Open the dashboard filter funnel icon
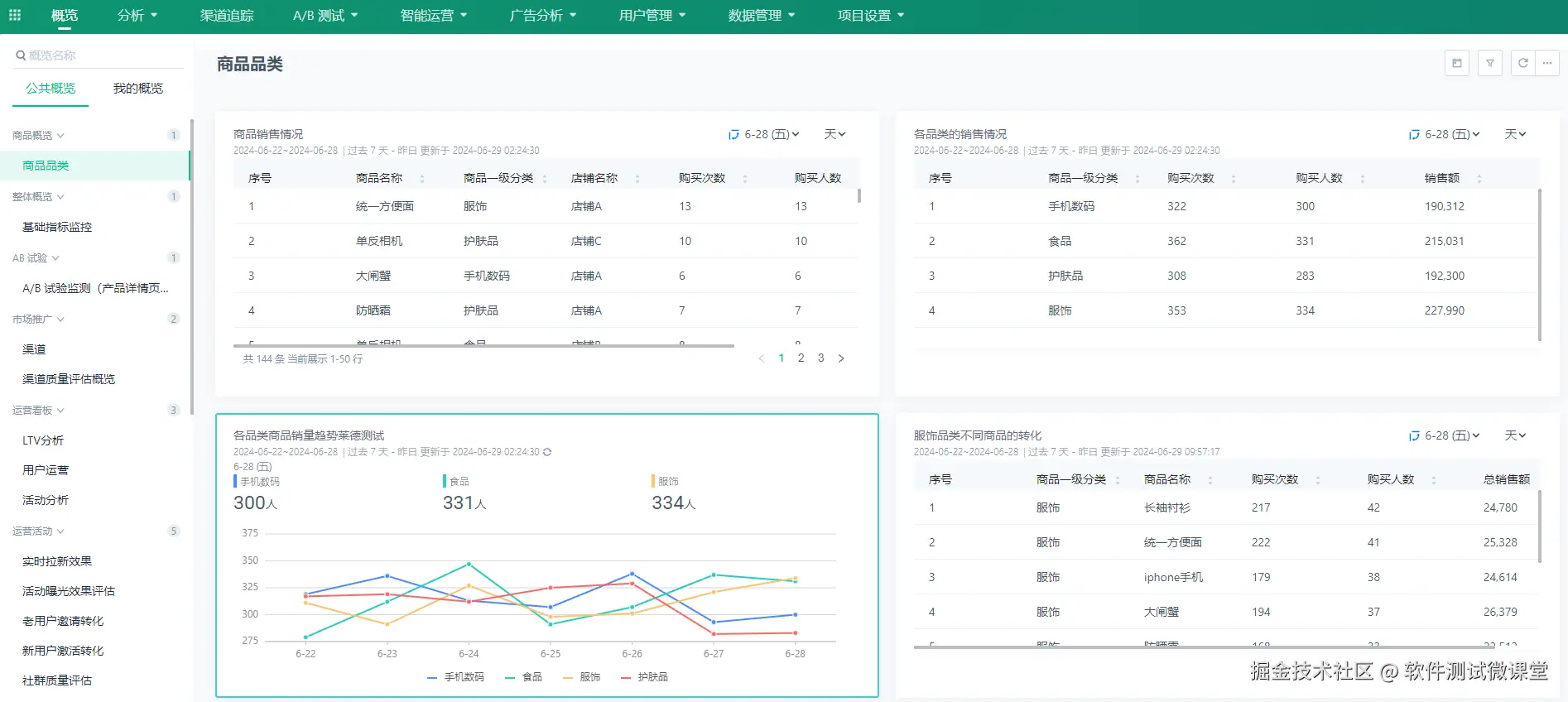Screen dimensions: 1568x702 [x=1490, y=63]
